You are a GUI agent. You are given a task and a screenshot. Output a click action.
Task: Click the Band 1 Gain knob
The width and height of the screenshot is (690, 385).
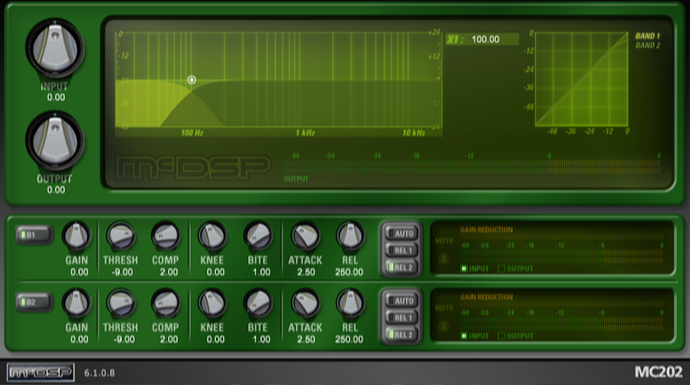pyautogui.click(x=77, y=235)
